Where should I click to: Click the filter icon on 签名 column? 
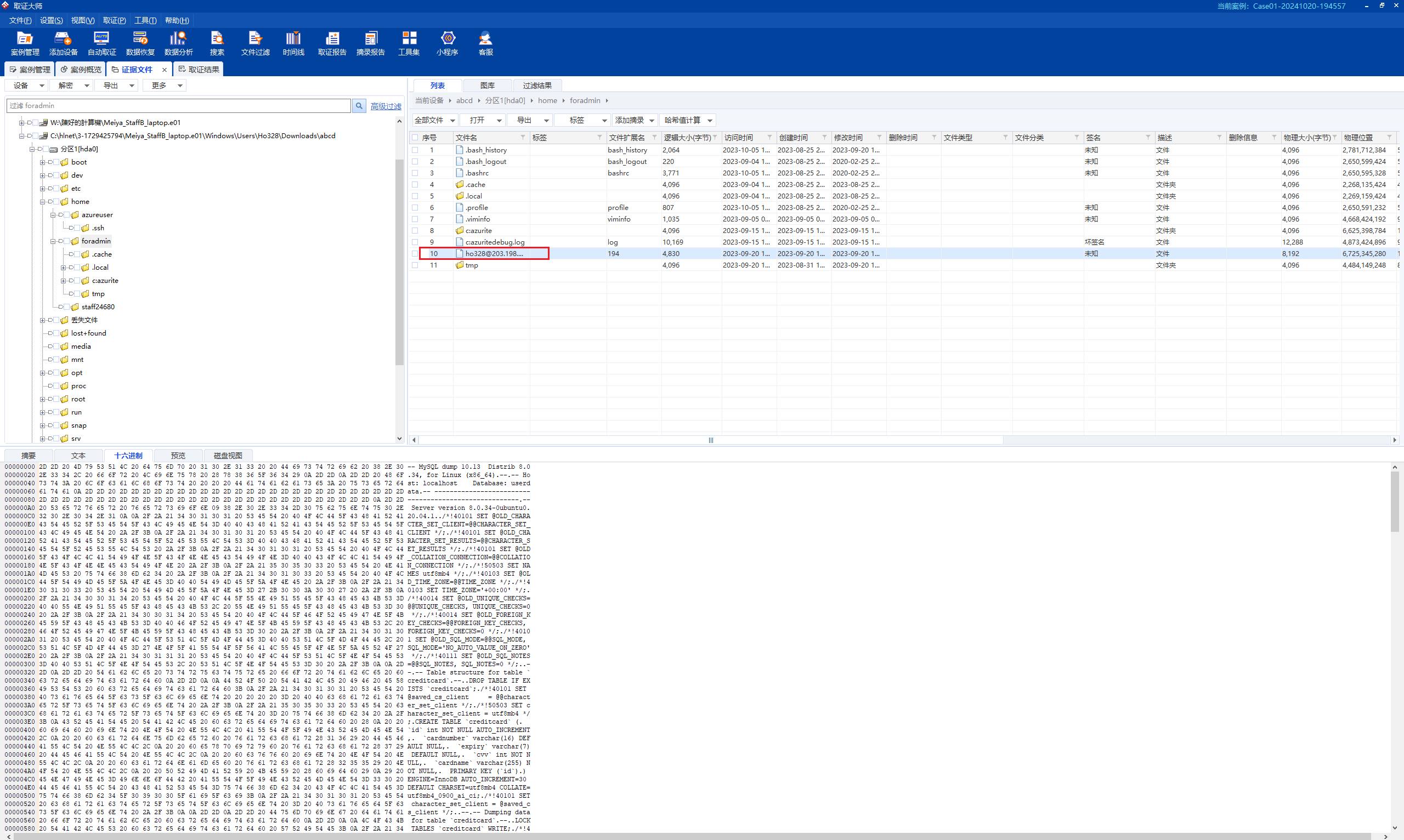tap(1147, 138)
